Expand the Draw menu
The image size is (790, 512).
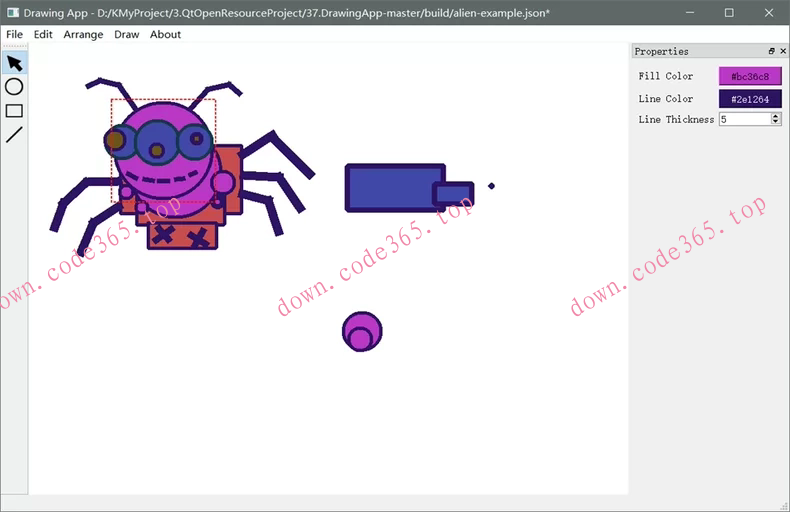point(127,34)
